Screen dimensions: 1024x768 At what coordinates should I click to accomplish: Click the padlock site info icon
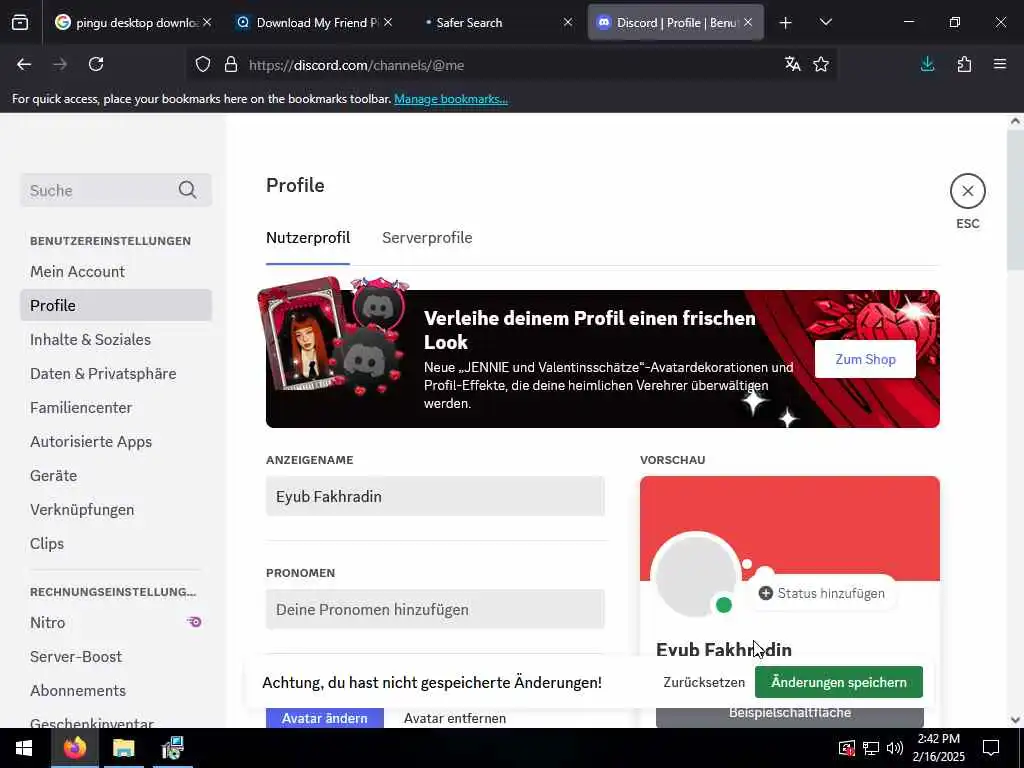(x=231, y=65)
